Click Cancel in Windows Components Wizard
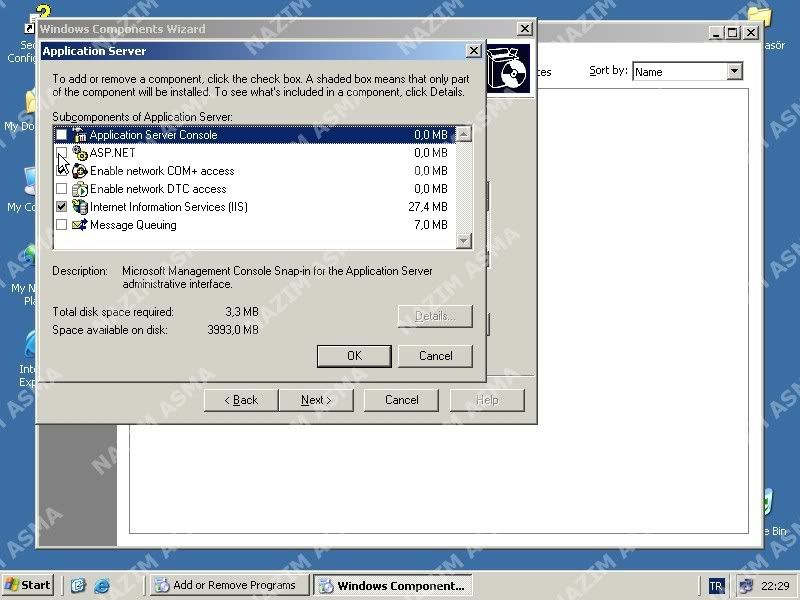 pyautogui.click(x=401, y=400)
